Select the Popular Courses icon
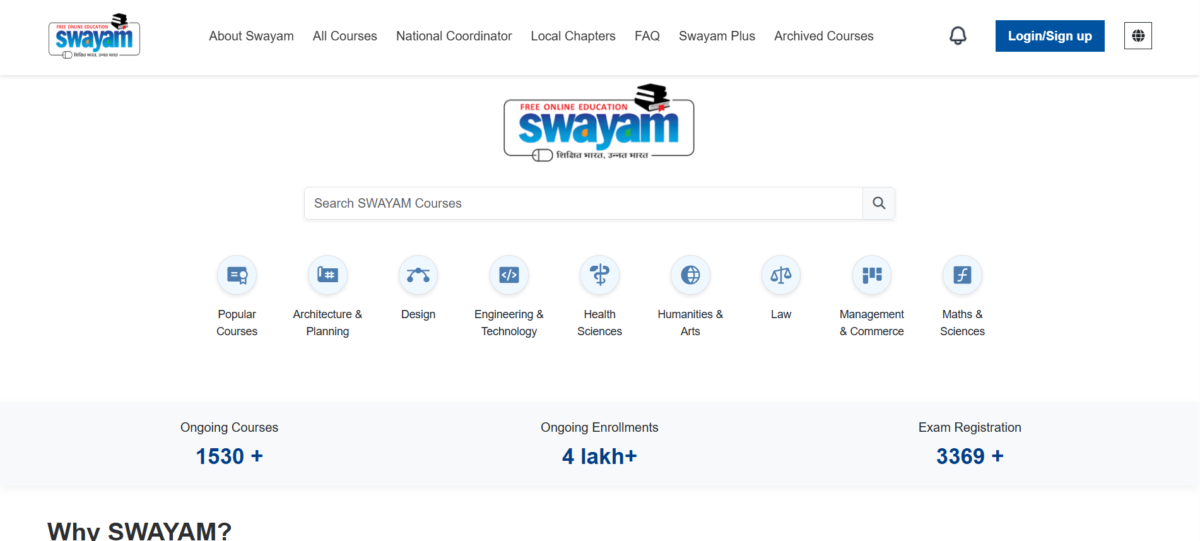The image size is (1200, 541). (x=237, y=275)
